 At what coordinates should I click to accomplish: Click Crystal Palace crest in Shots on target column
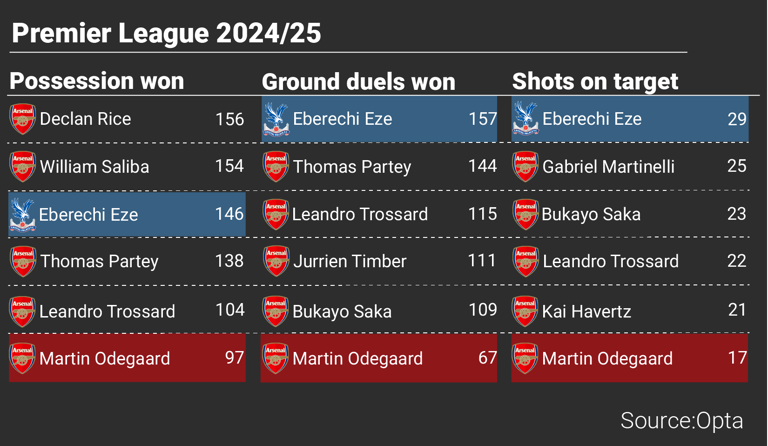(525, 119)
